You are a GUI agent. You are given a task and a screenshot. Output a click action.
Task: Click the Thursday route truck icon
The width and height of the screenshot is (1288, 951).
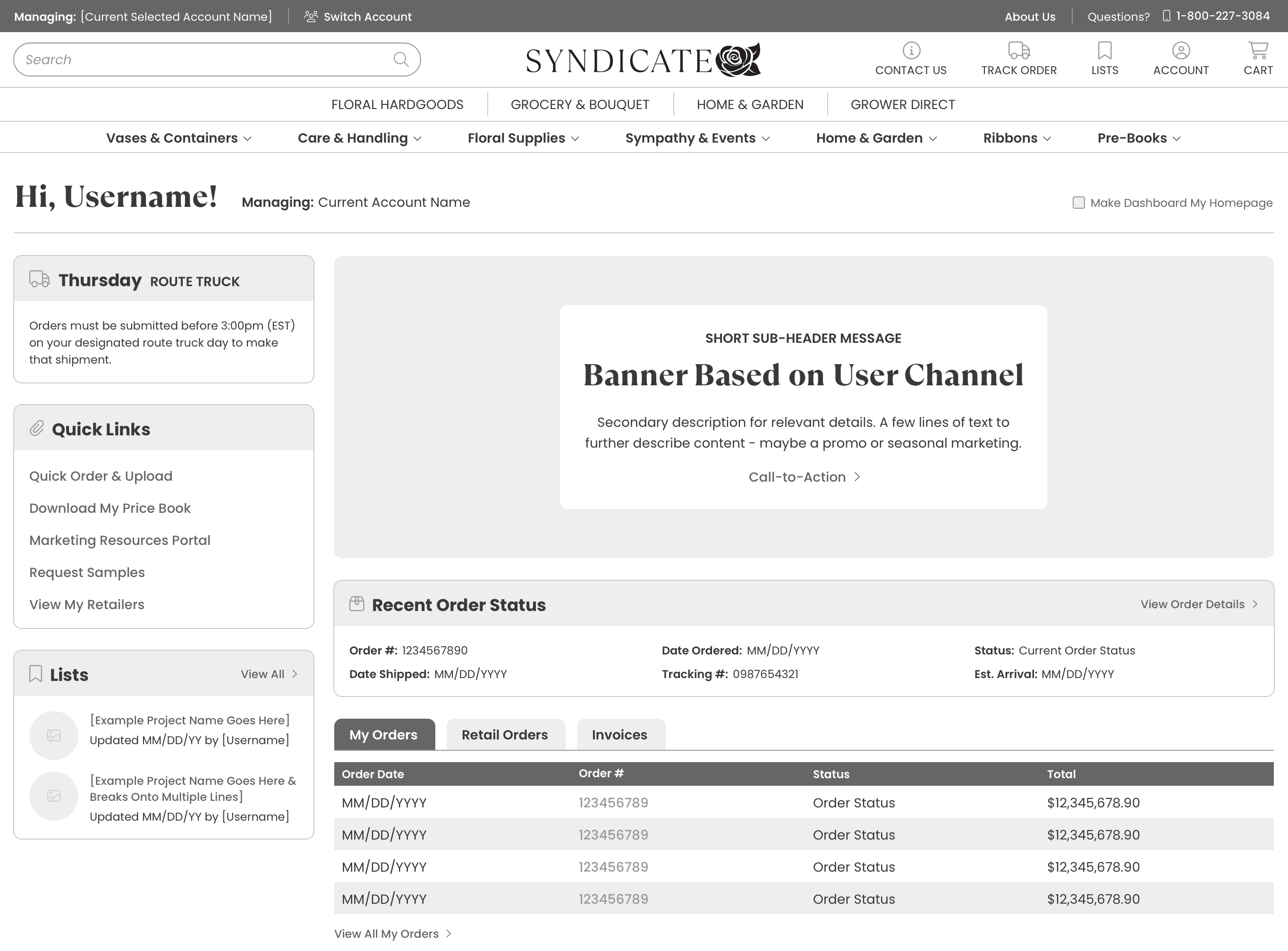[x=39, y=279]
